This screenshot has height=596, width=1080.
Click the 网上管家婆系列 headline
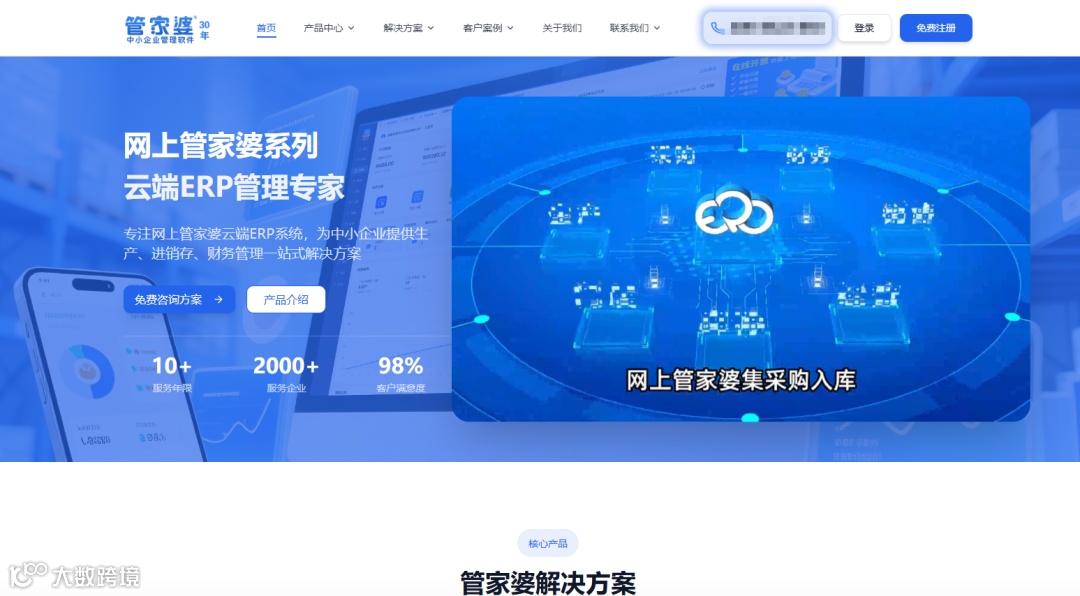coord(220,146)
